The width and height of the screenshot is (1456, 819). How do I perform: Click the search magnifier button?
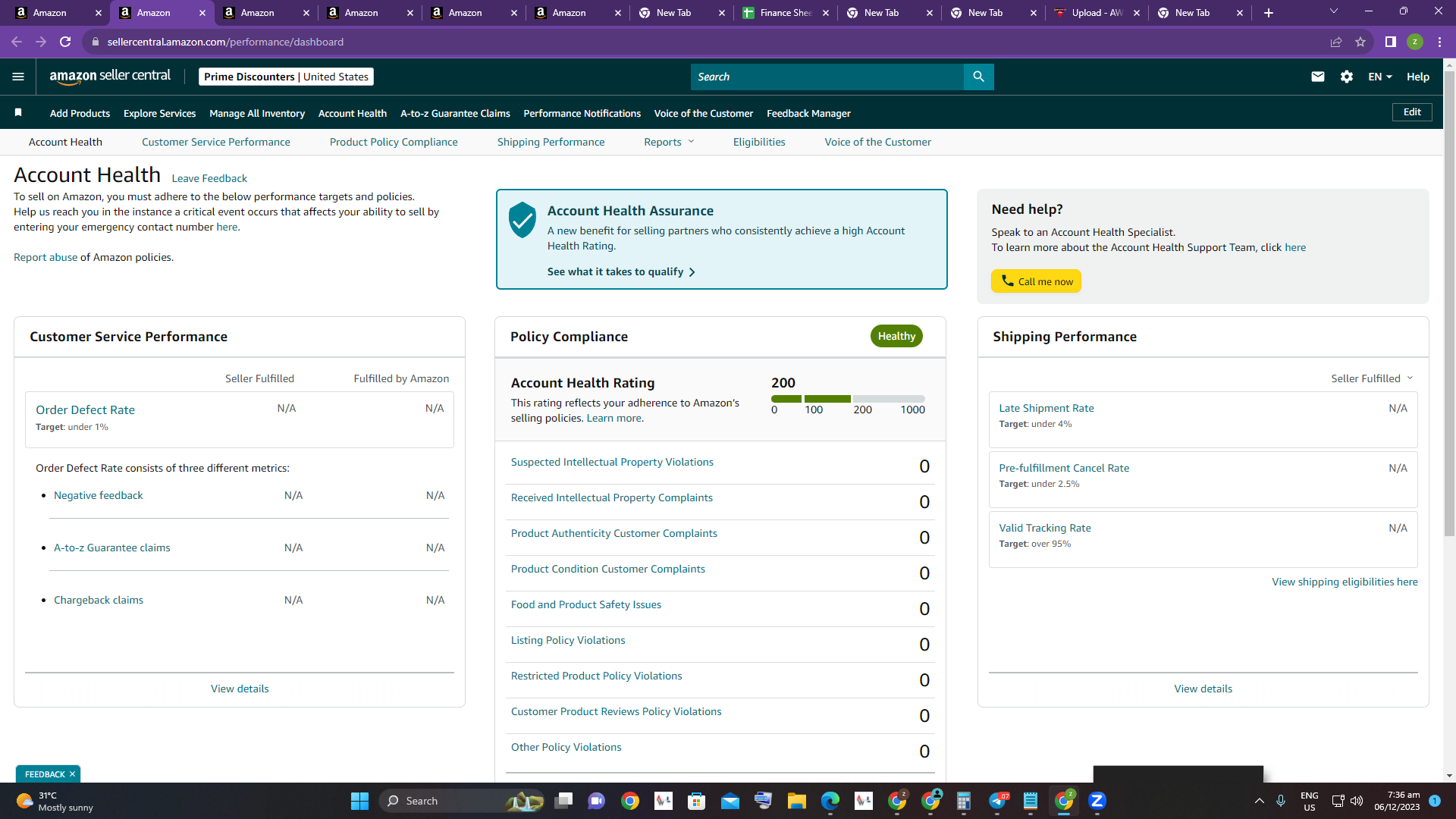978,77
